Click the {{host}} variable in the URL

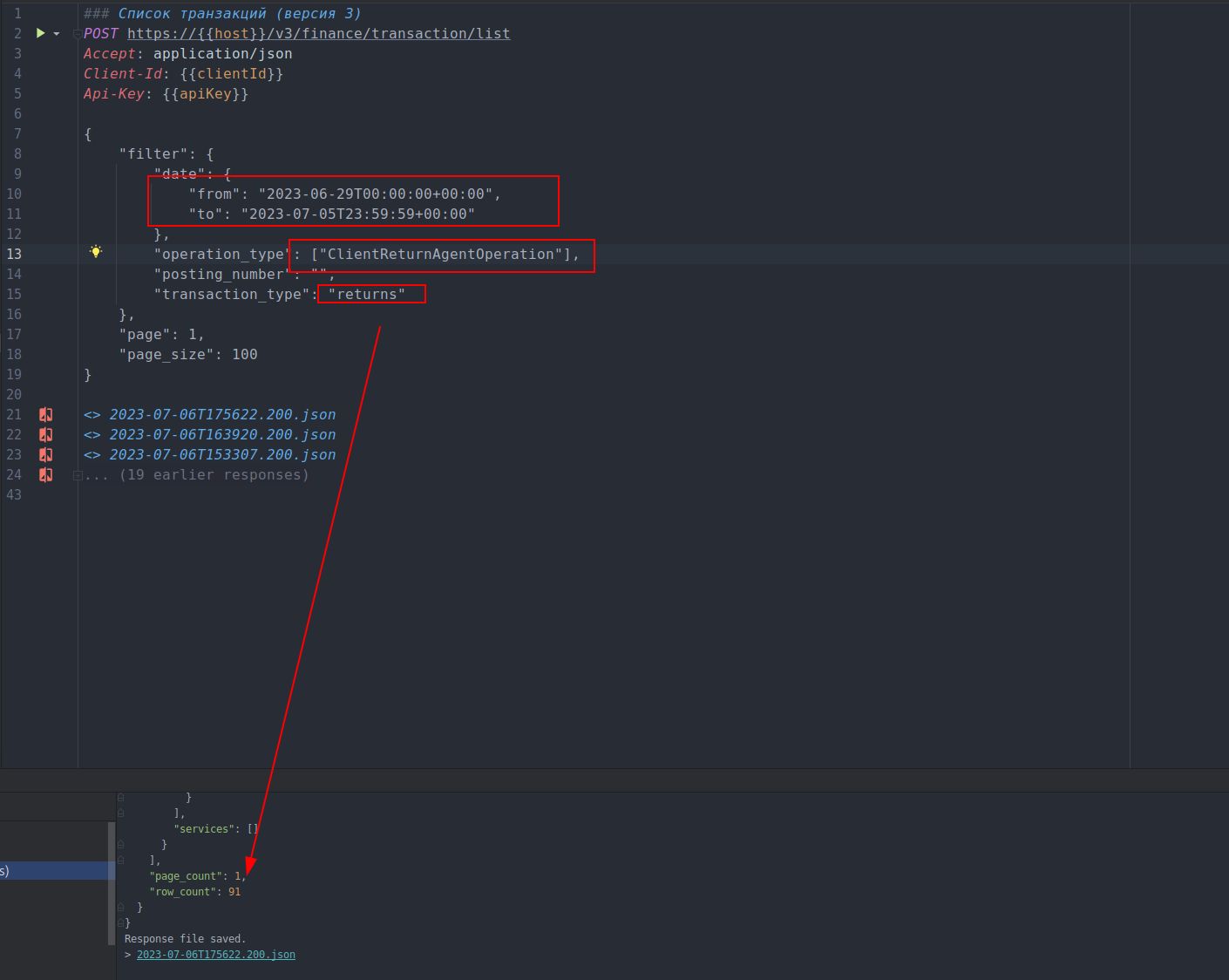tap(232, 33)
